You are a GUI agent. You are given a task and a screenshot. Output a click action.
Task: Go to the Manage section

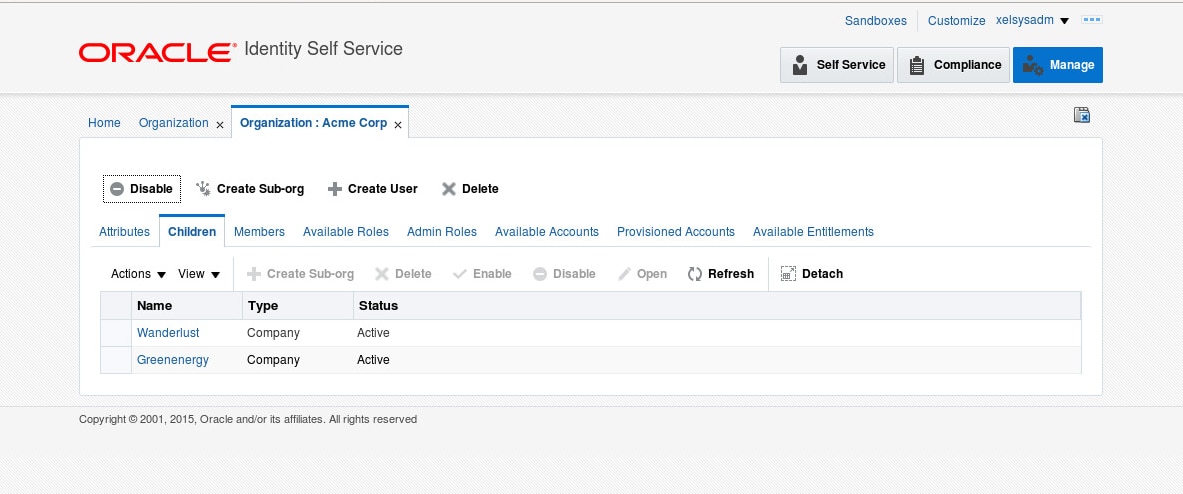(1058, 65)
